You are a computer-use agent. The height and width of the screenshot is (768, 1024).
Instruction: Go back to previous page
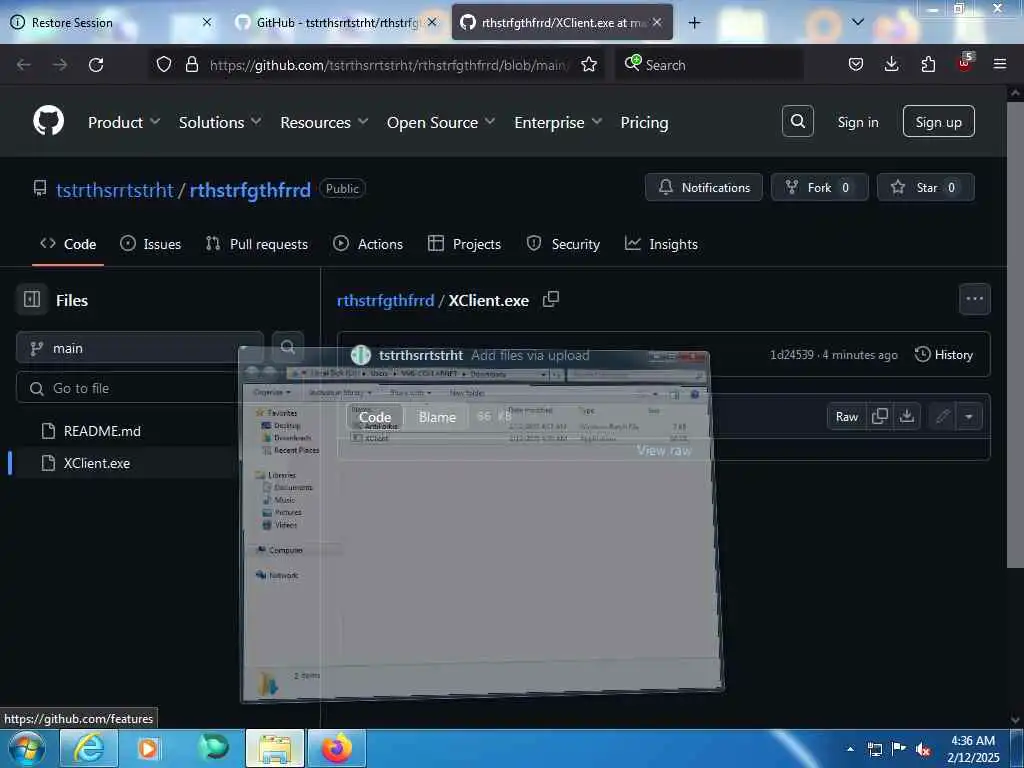24,65
